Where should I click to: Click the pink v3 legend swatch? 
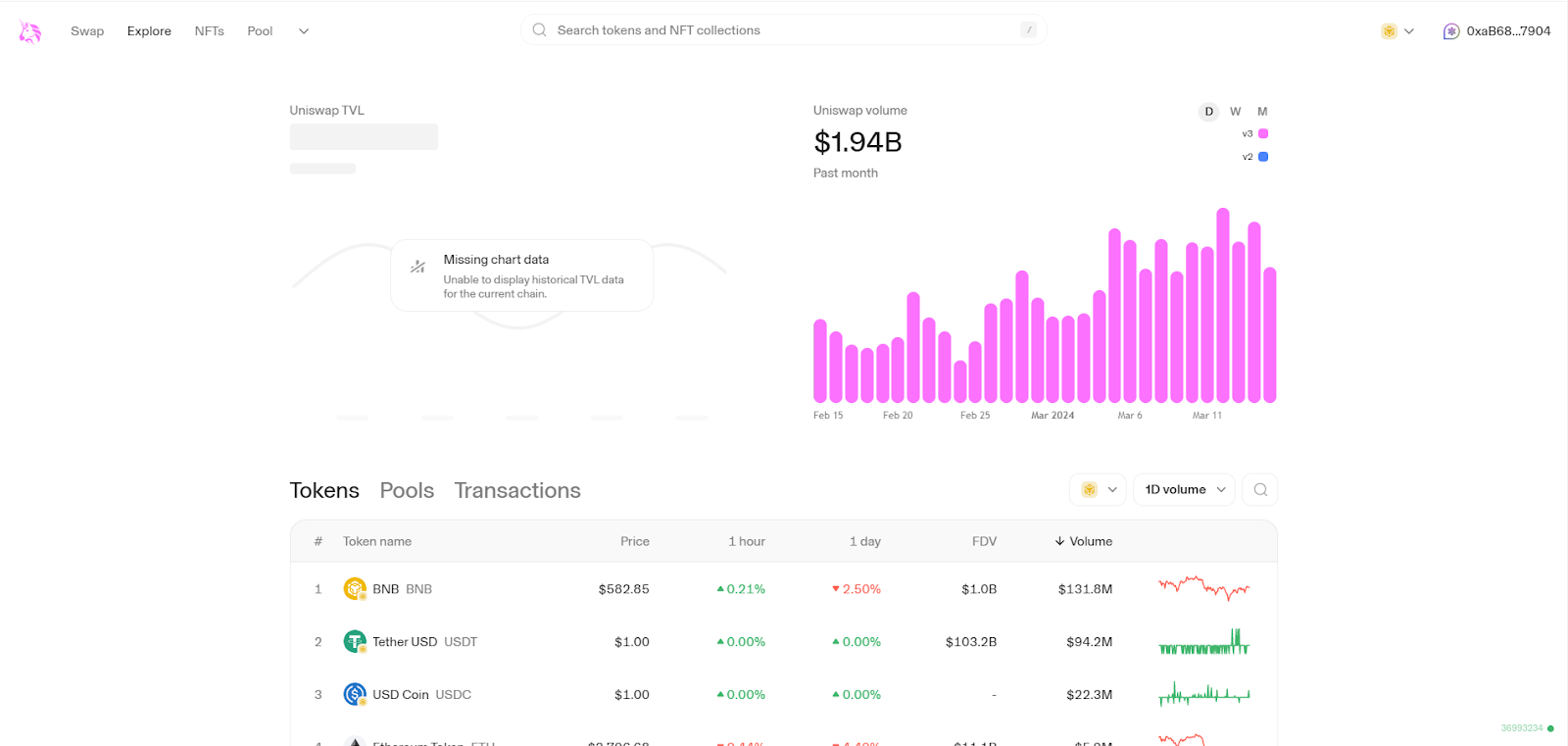click(x=1263, y=133)
